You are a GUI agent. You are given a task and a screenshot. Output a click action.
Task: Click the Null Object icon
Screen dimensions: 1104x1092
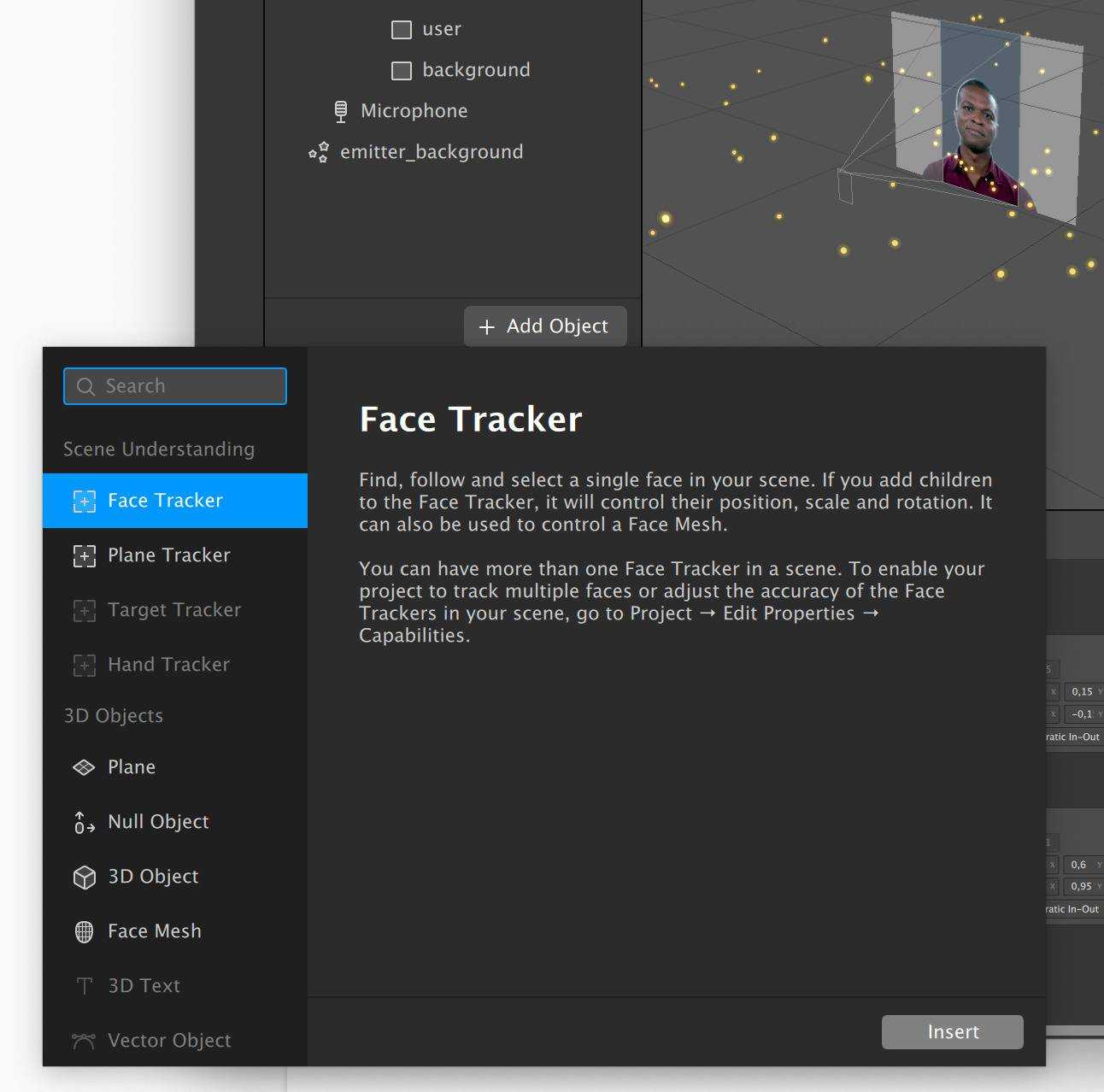[84, 822]
